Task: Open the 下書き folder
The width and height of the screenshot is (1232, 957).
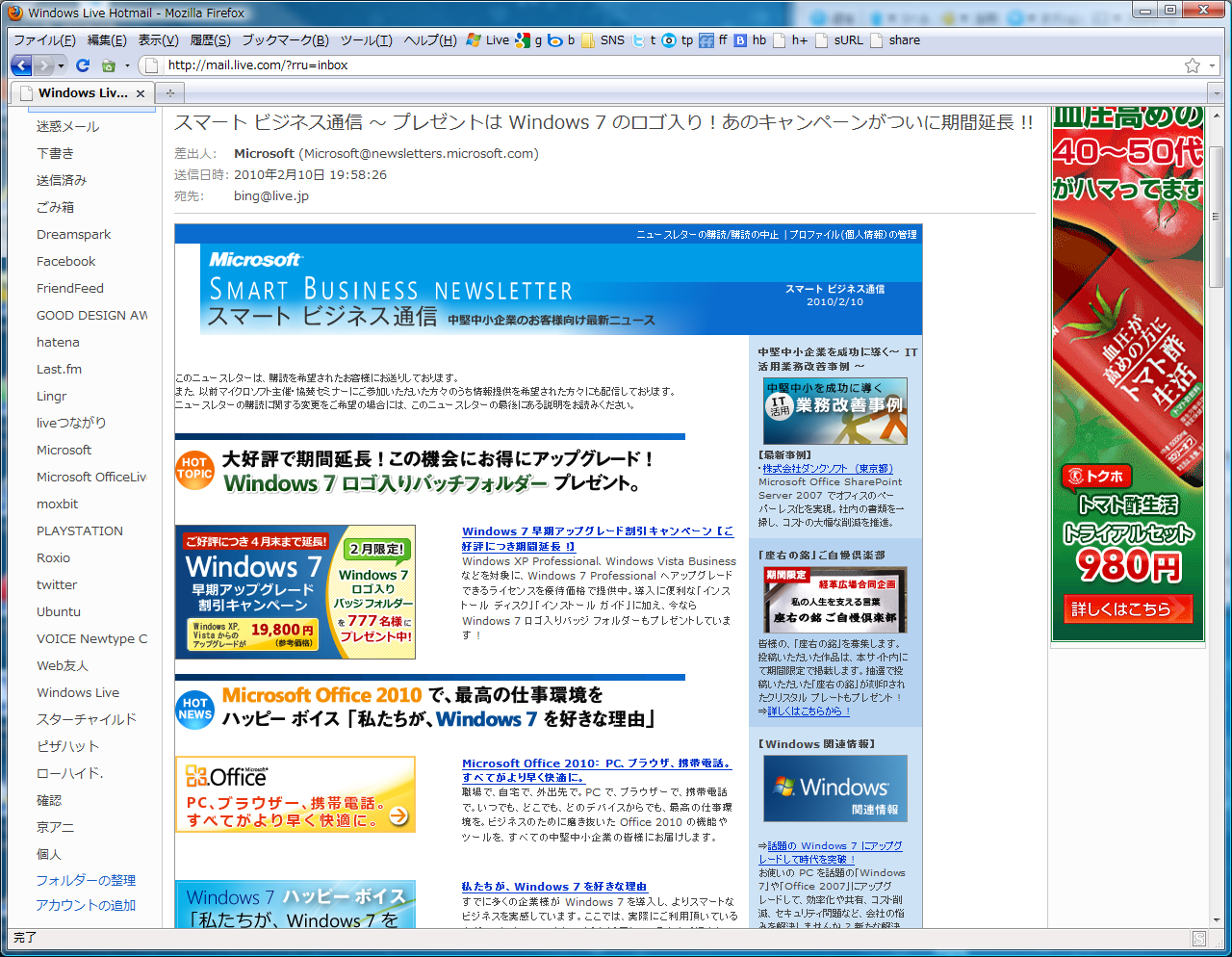Action: click(55, 153)
